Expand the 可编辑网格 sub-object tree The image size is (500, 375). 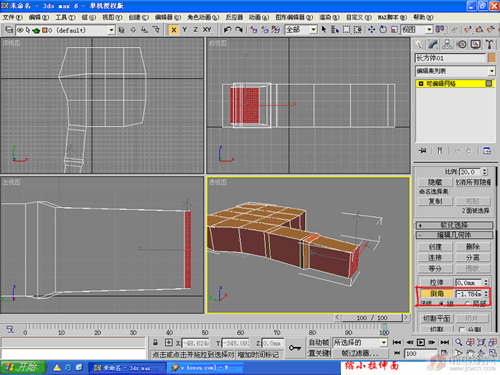(x=421, y=84)
